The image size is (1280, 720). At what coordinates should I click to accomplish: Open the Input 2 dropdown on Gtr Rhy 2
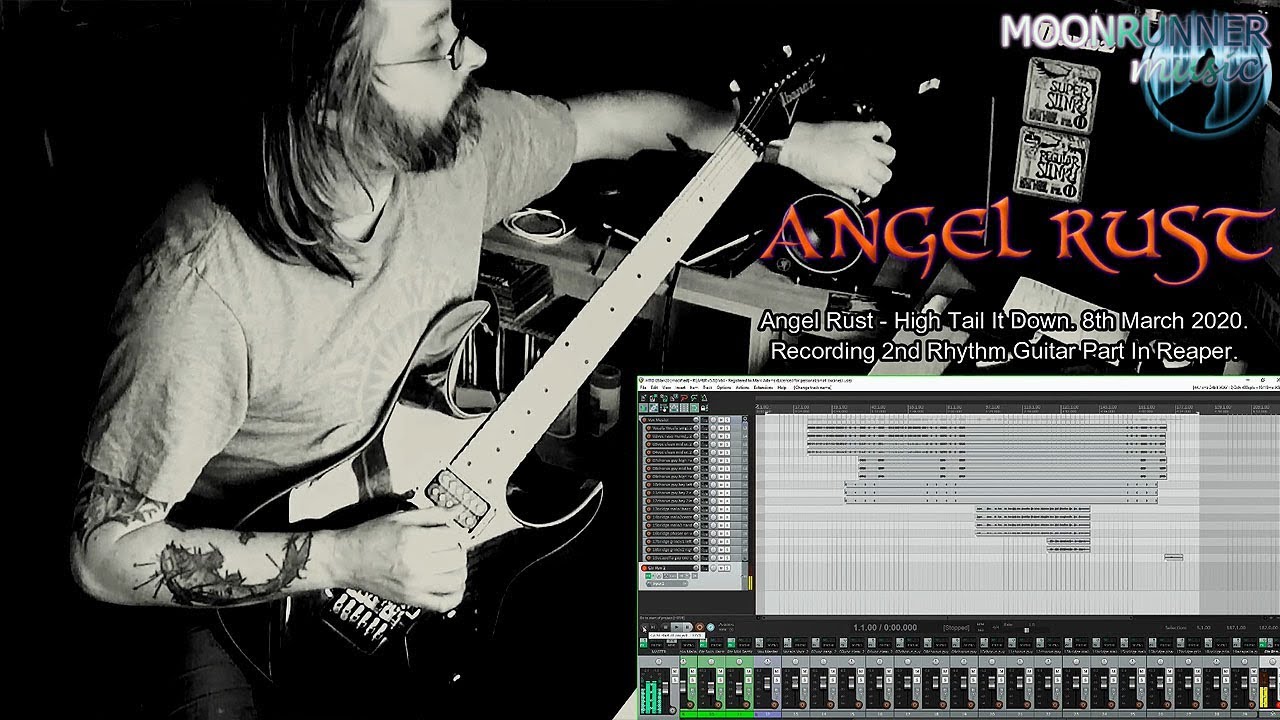667,584
